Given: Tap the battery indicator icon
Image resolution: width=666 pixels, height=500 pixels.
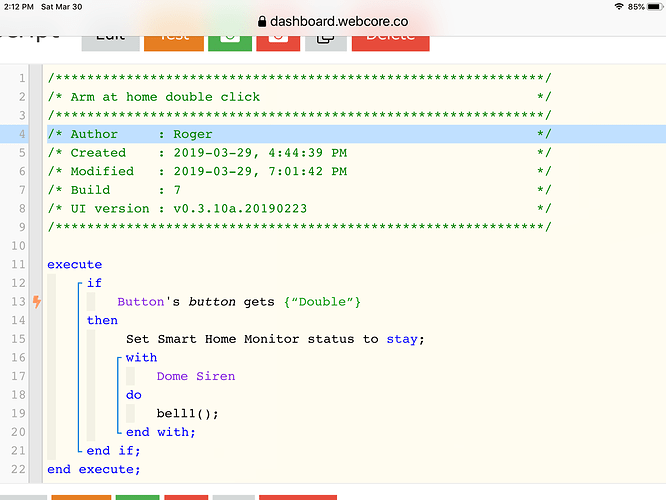Looking at the screenshot, I should [x=655, y=6].
